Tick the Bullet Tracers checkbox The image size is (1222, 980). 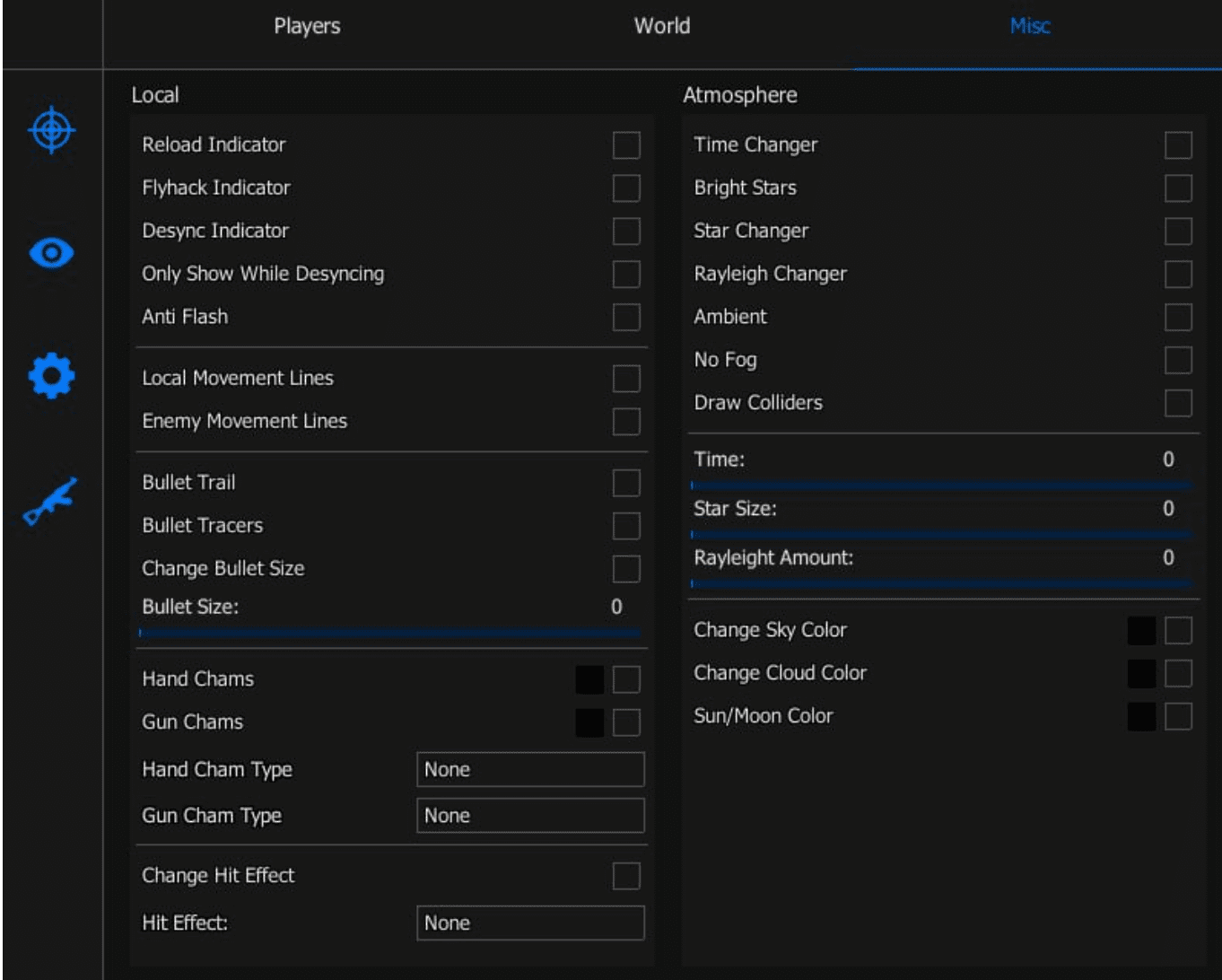pyautogui.click(x=626, y=526)
